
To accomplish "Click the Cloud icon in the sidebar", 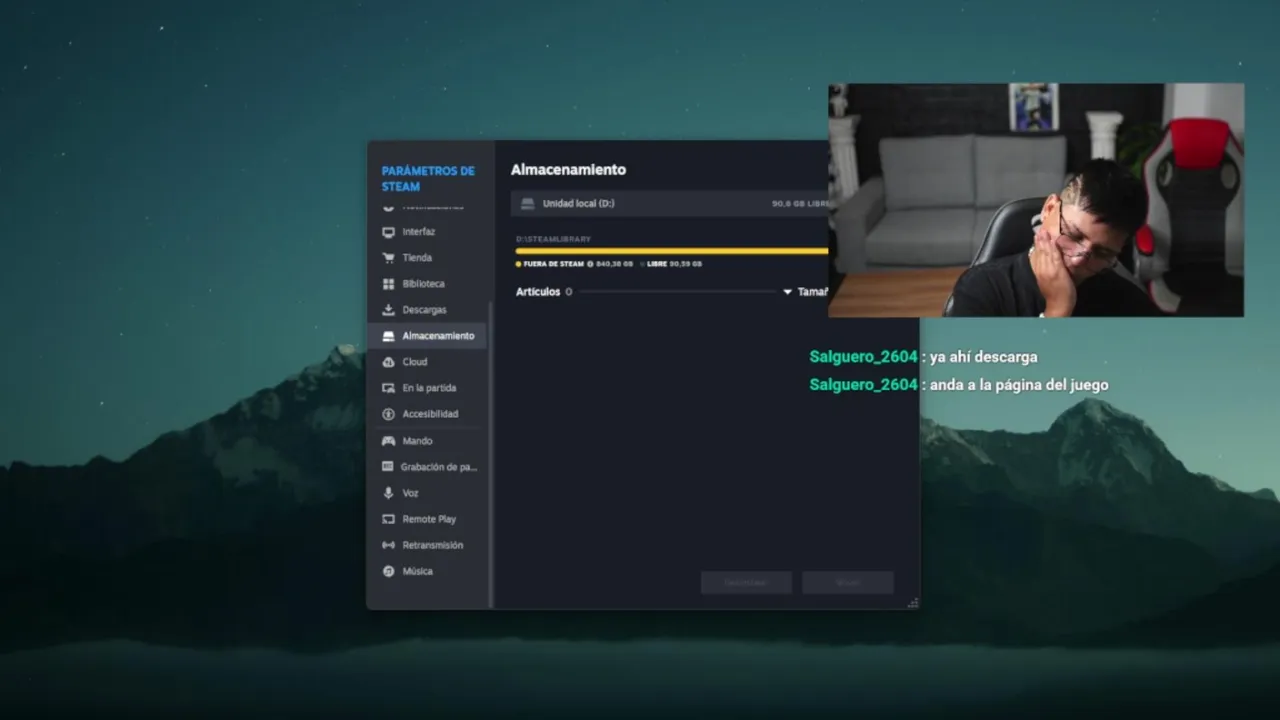I will pyautogui.click(x=388, y=362).
